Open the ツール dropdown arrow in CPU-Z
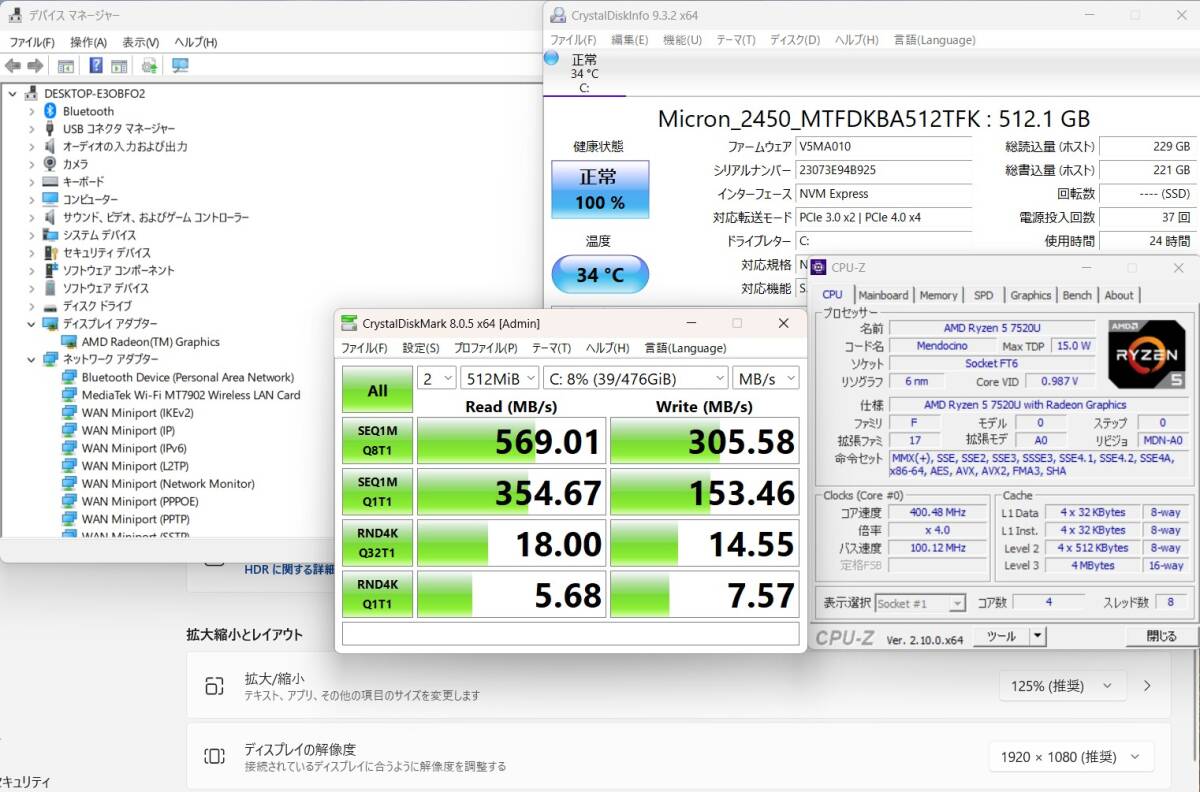Viewport: 1200px width, 792px height. coord(1038,636)
